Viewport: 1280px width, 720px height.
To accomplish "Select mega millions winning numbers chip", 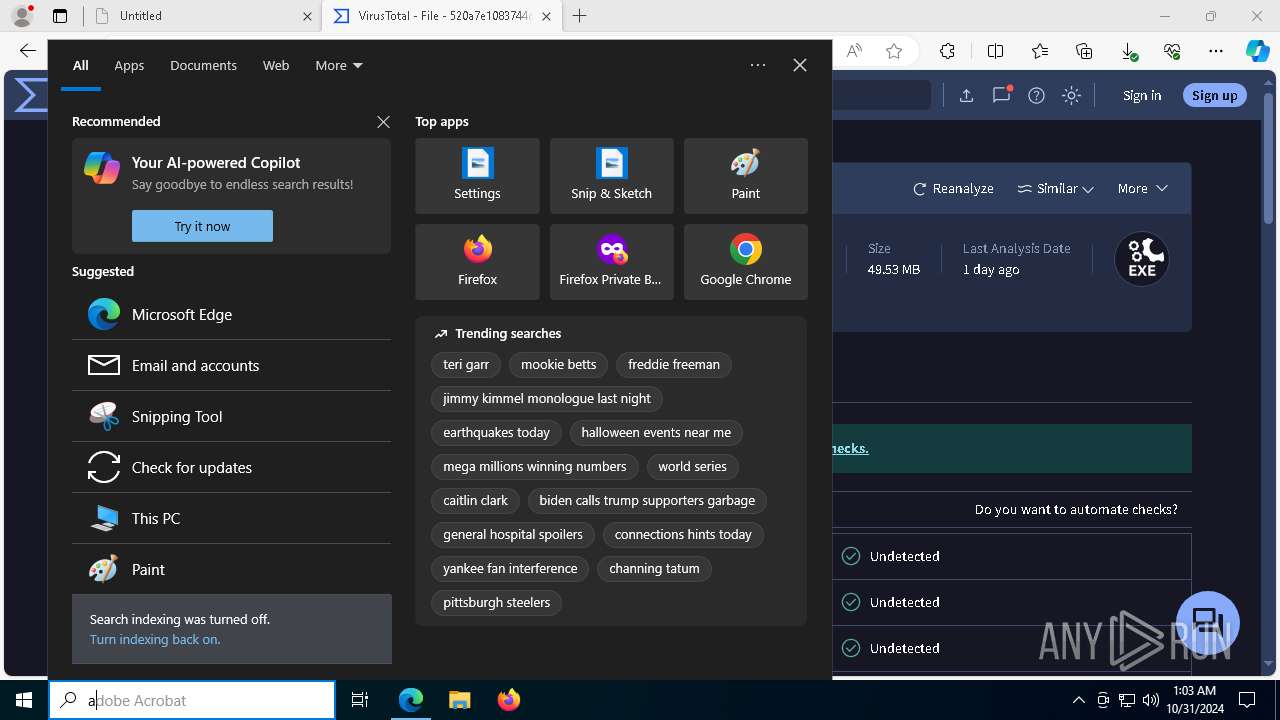I will coord(535,467).
